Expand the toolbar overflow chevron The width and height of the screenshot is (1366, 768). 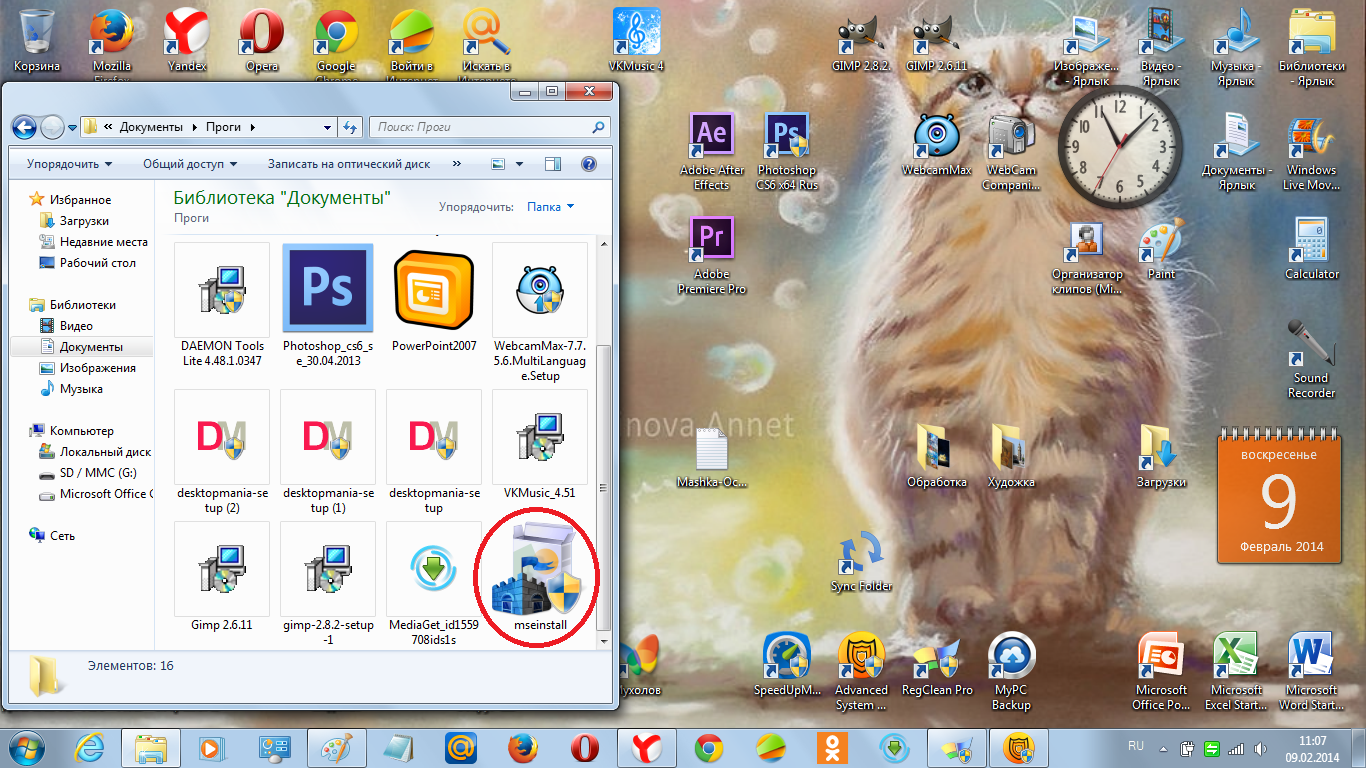pos(457,164)
